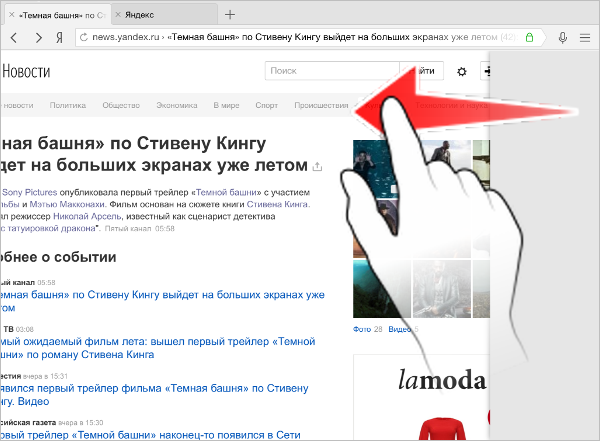View connection security via green lock icon
The width and height of the screenshot is (600, 441).
point(529,37)
